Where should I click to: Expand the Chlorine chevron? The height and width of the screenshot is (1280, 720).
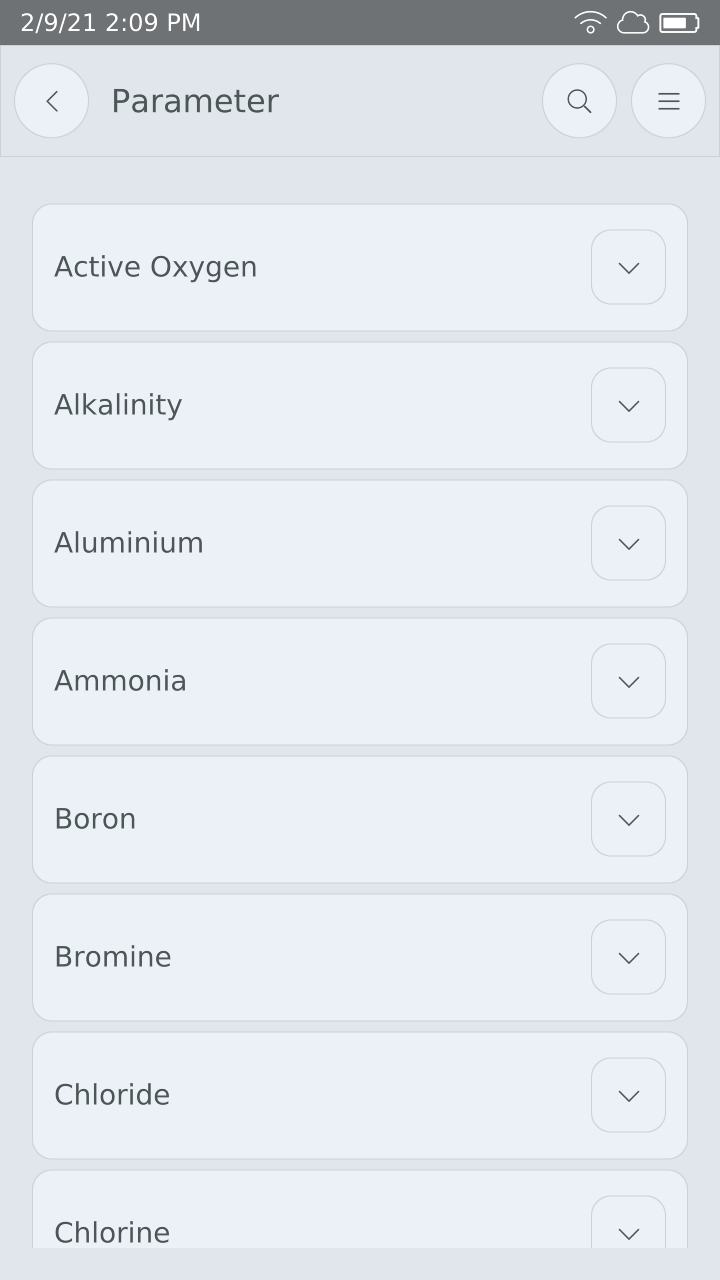pos(628,1226)
